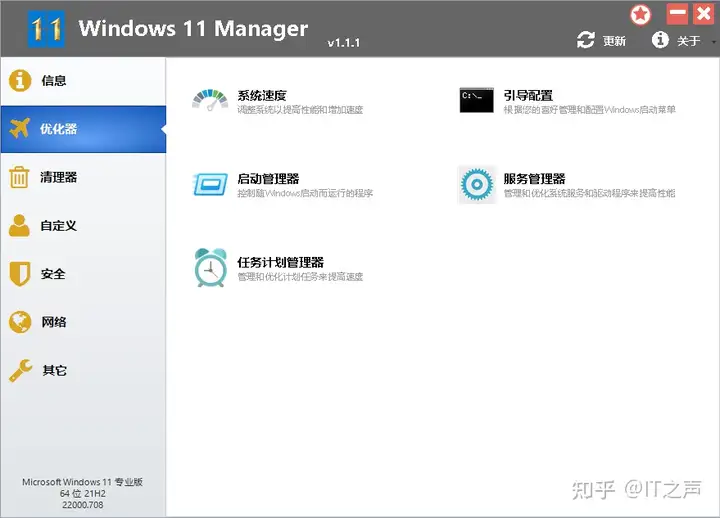The width and height of the screenshot is (720, 518).
Task: Open 启动管理器 tool title
Action: pyautogui.click(x=268, y=179)
